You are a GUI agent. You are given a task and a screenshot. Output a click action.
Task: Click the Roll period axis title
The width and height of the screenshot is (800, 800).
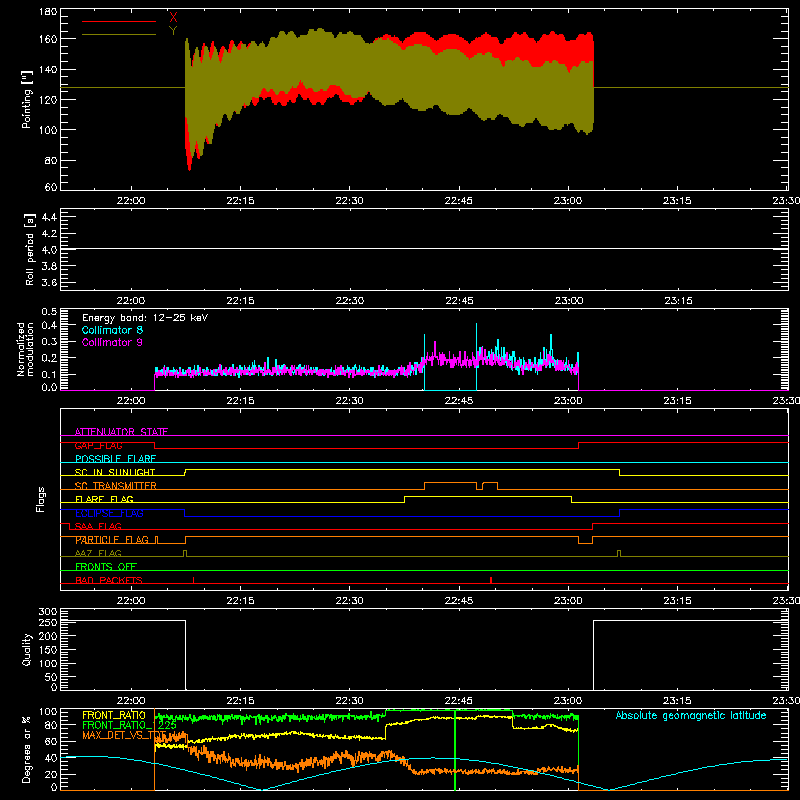pyautogui.click(x=30, y=249)
